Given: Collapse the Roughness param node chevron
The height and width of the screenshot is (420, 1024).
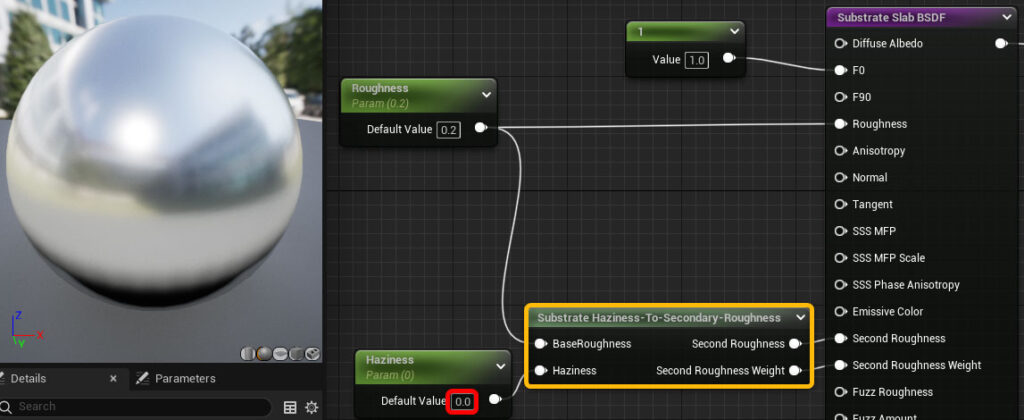Looking at the screenshot, I should click(486, 95).
